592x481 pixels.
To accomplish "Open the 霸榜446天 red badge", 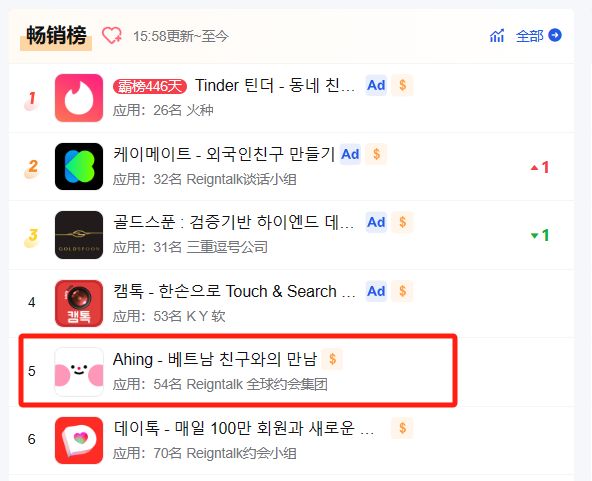I will point(150,86).
